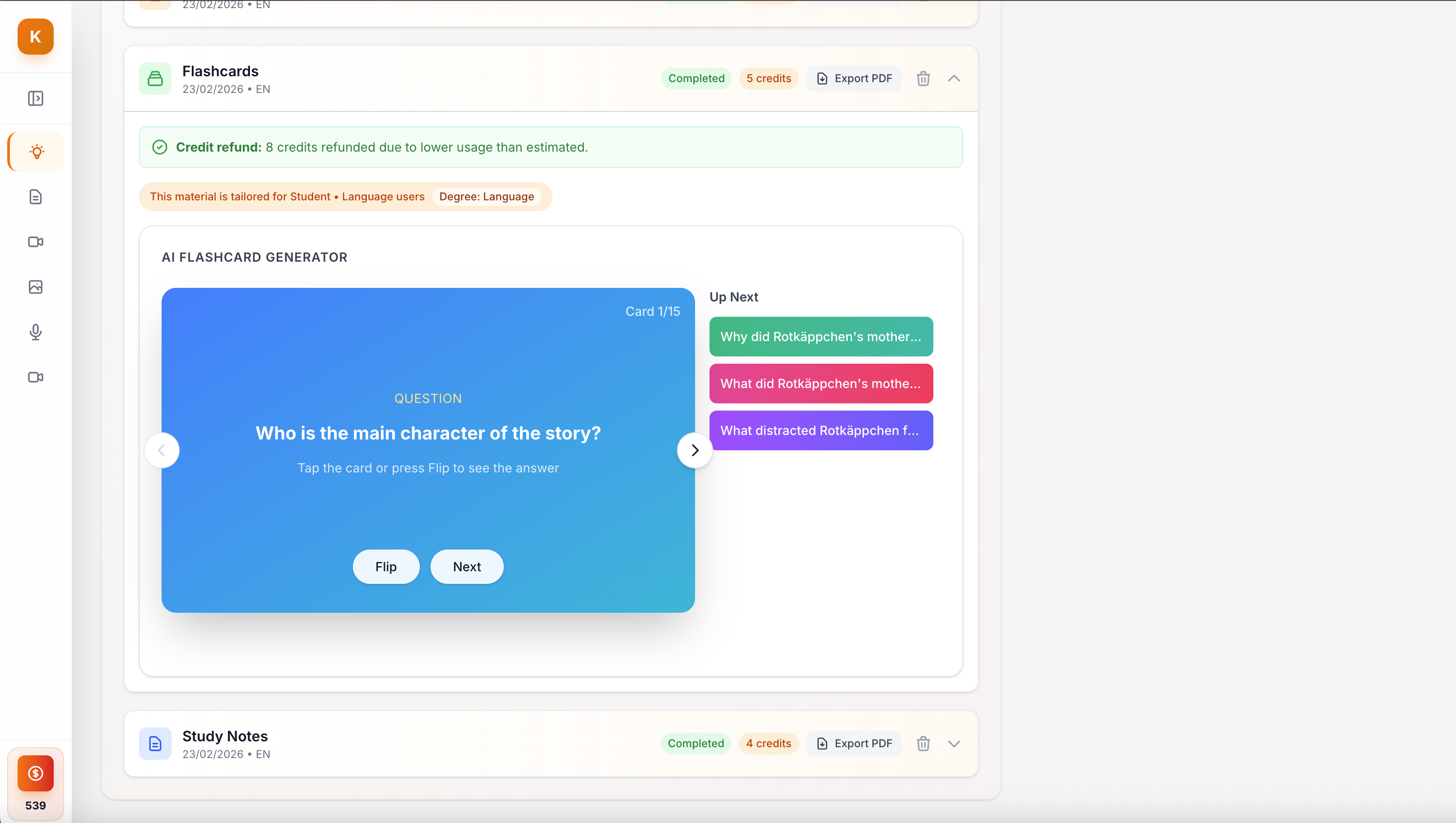This screenshot has width=1456, height=823.
Task: Select the 'Why did Rotkäppchen's mother' card
Action: click(x=821, y=336)
